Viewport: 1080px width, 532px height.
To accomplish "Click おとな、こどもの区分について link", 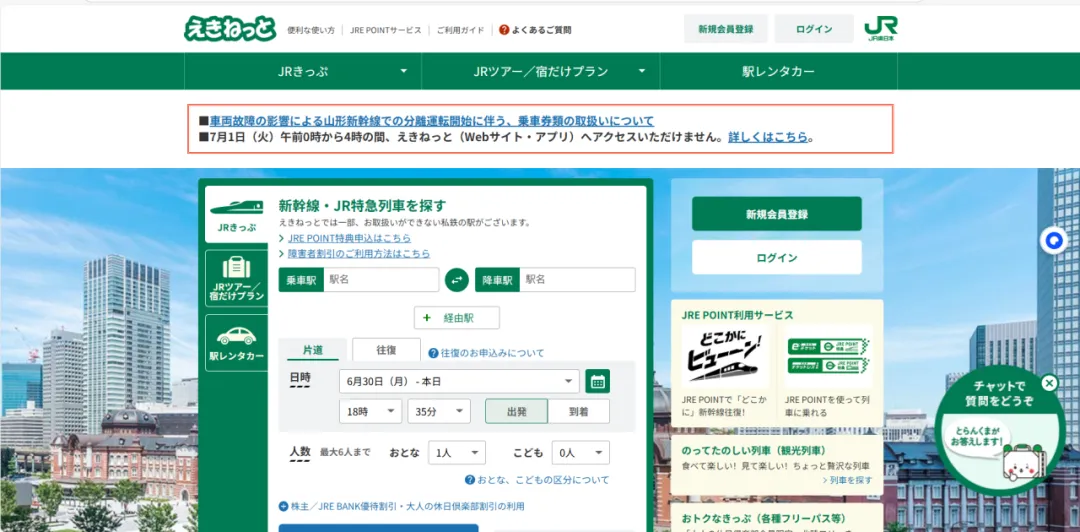I will (543, 480).
